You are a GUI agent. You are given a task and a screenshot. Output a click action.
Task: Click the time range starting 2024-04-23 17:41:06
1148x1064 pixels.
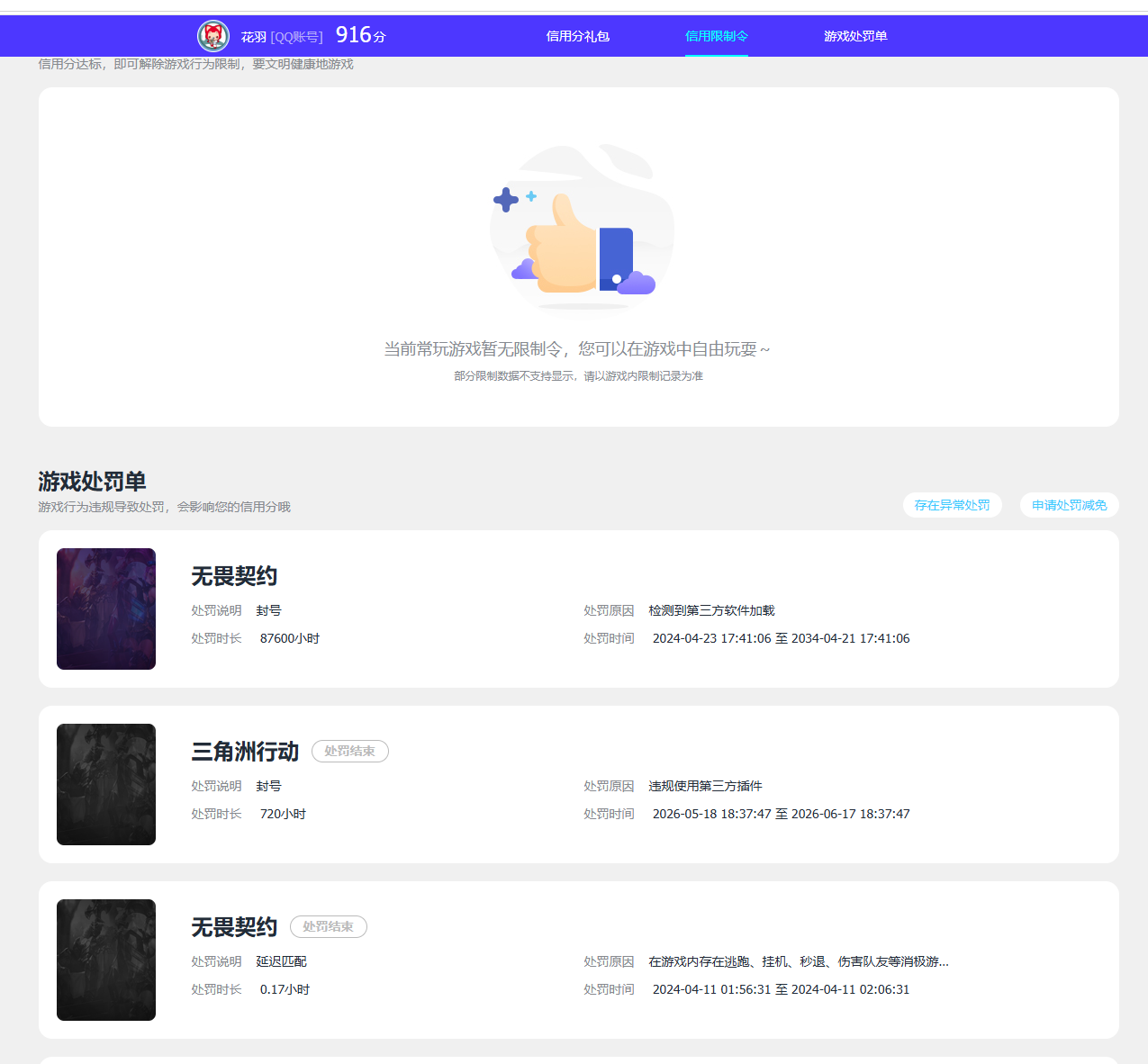781,638
